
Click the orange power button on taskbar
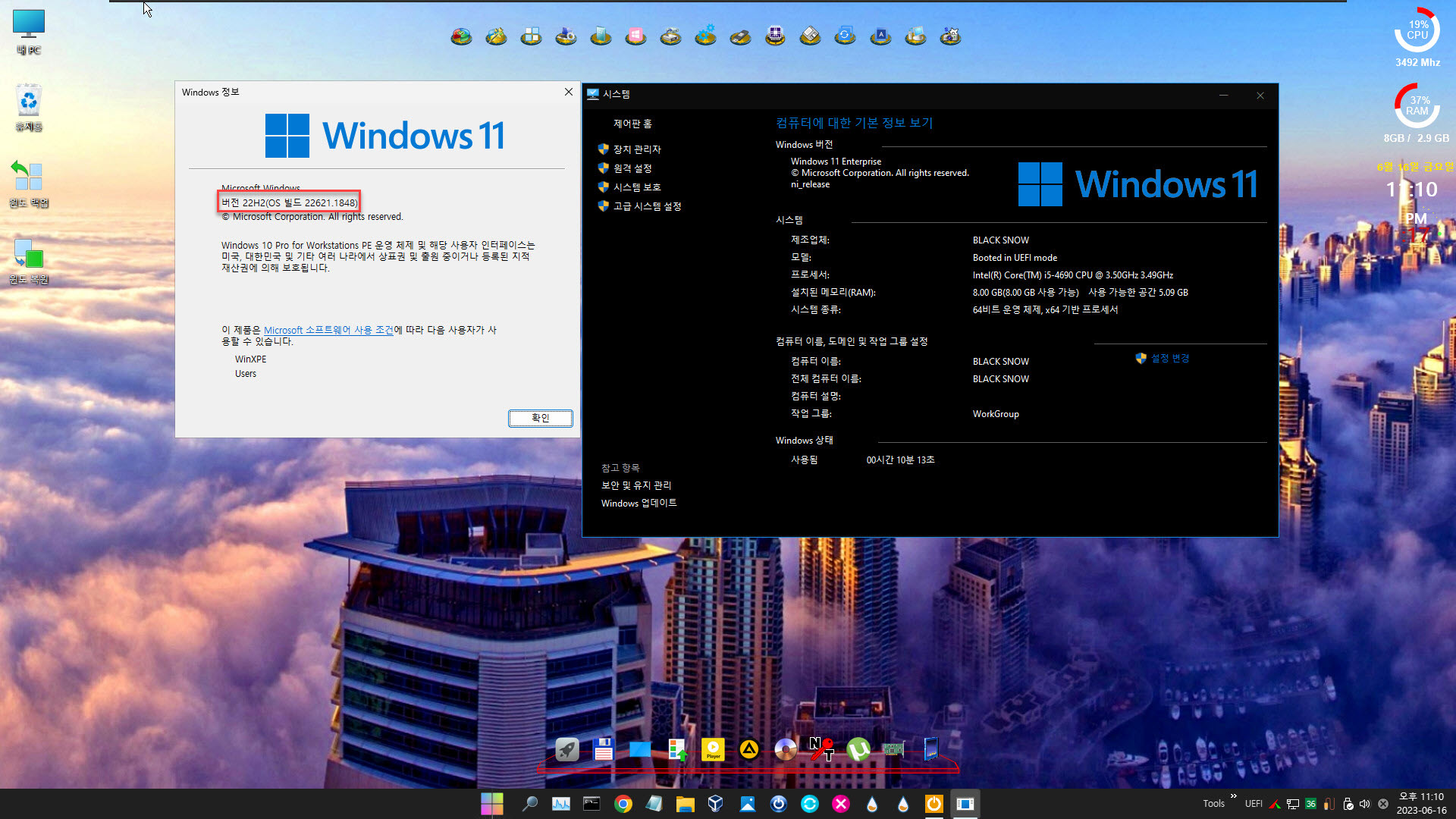pos(934,804)
